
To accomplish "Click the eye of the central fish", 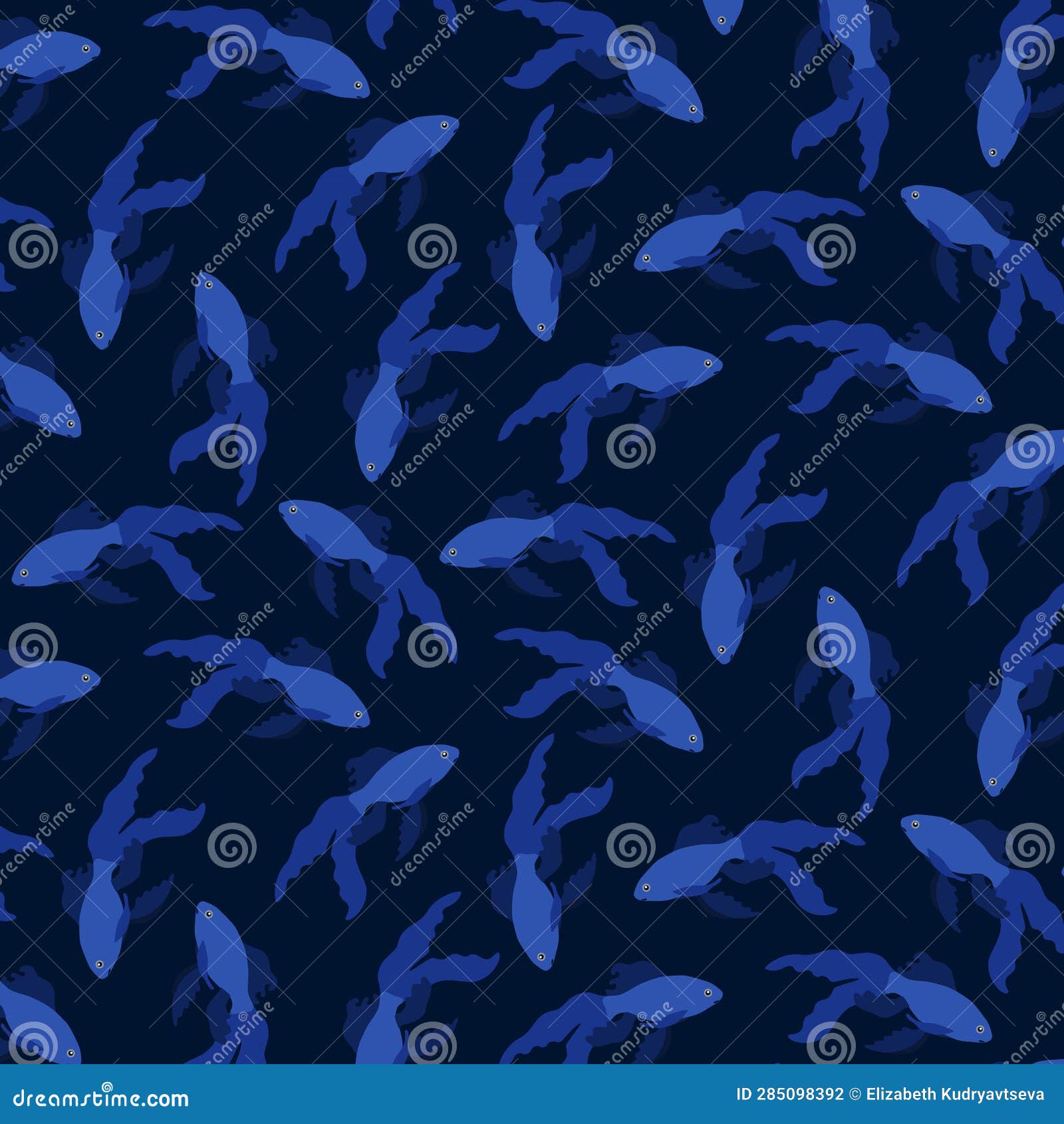I will [452, 551].
